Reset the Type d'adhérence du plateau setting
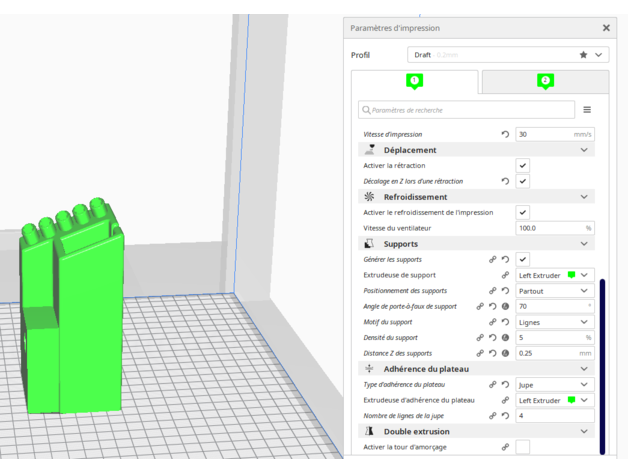The height and width of the screenshot is (472, 628). click(505, 384)
